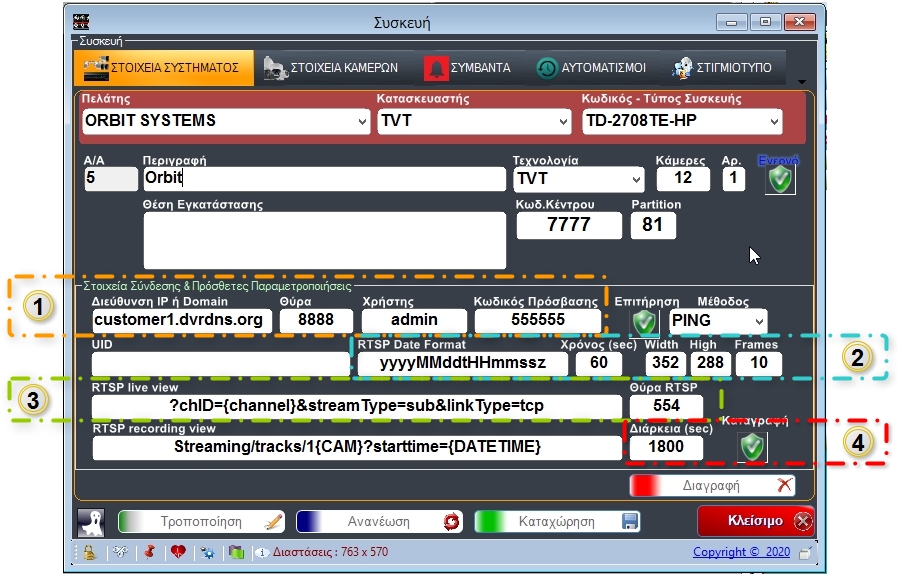The width and height of the screenshot is (898, 577).
Task: Click the Copyright © 2020 link
Action: pyautogui.click(x=741, y=552)
